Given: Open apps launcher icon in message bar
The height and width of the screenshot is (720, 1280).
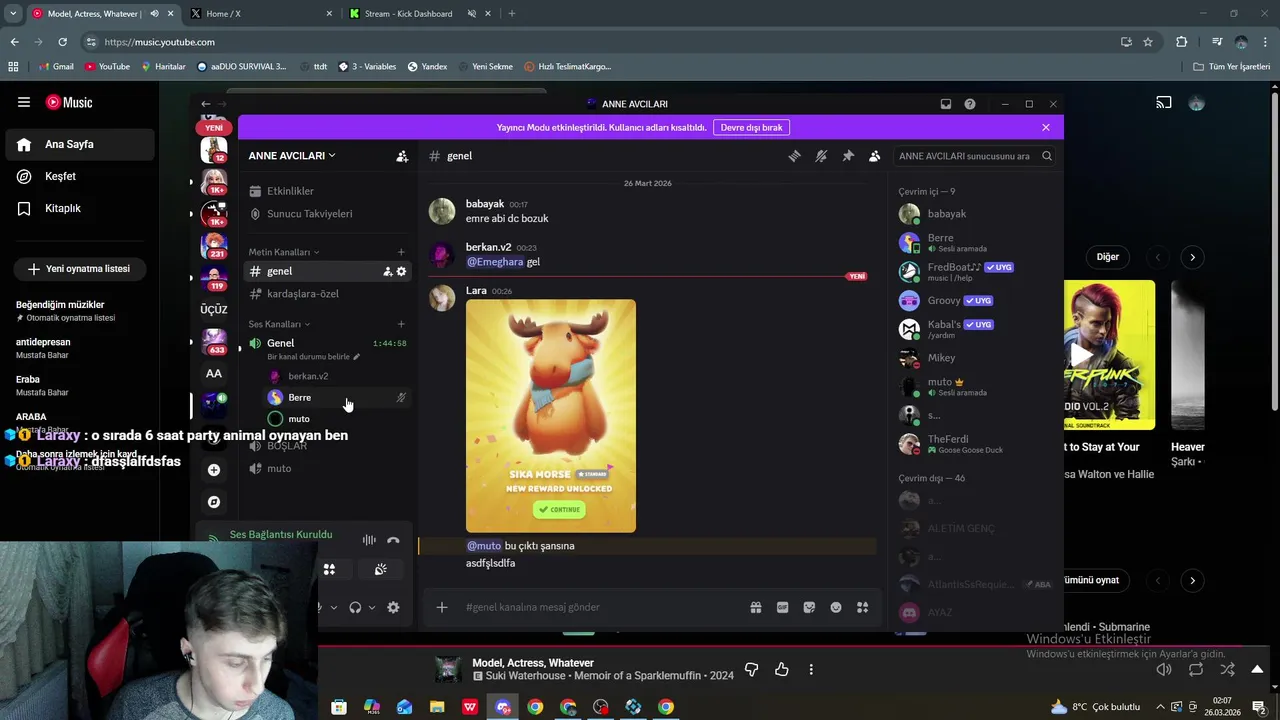Looking at the screenshot, I should (x=862, y=607).
